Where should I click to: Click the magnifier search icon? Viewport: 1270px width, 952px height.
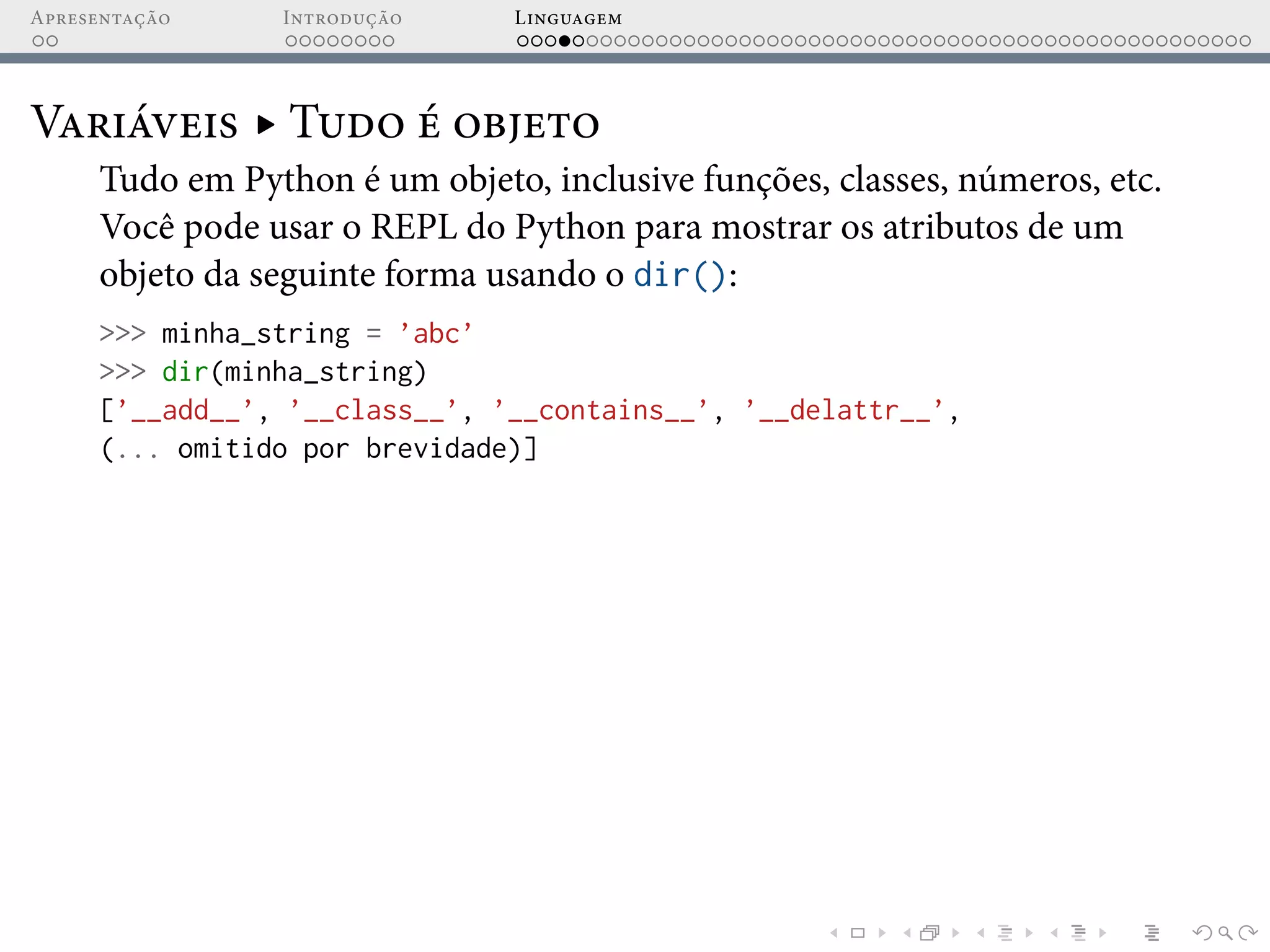pyautogui.click(x=1225, y=933)
